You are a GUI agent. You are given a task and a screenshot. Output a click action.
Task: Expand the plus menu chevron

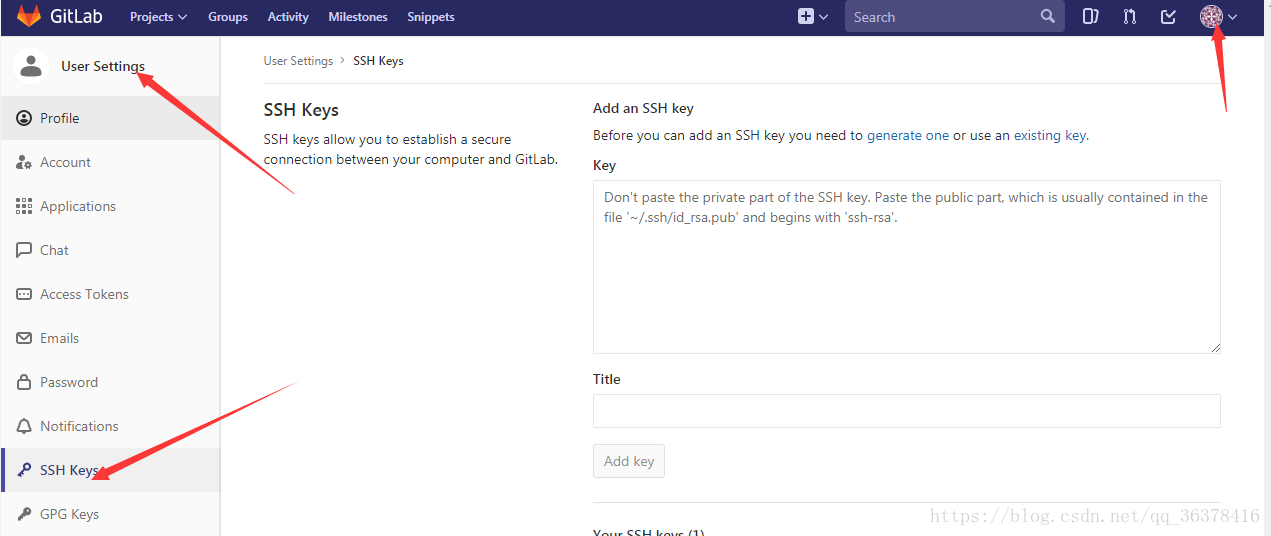[824, 17]
